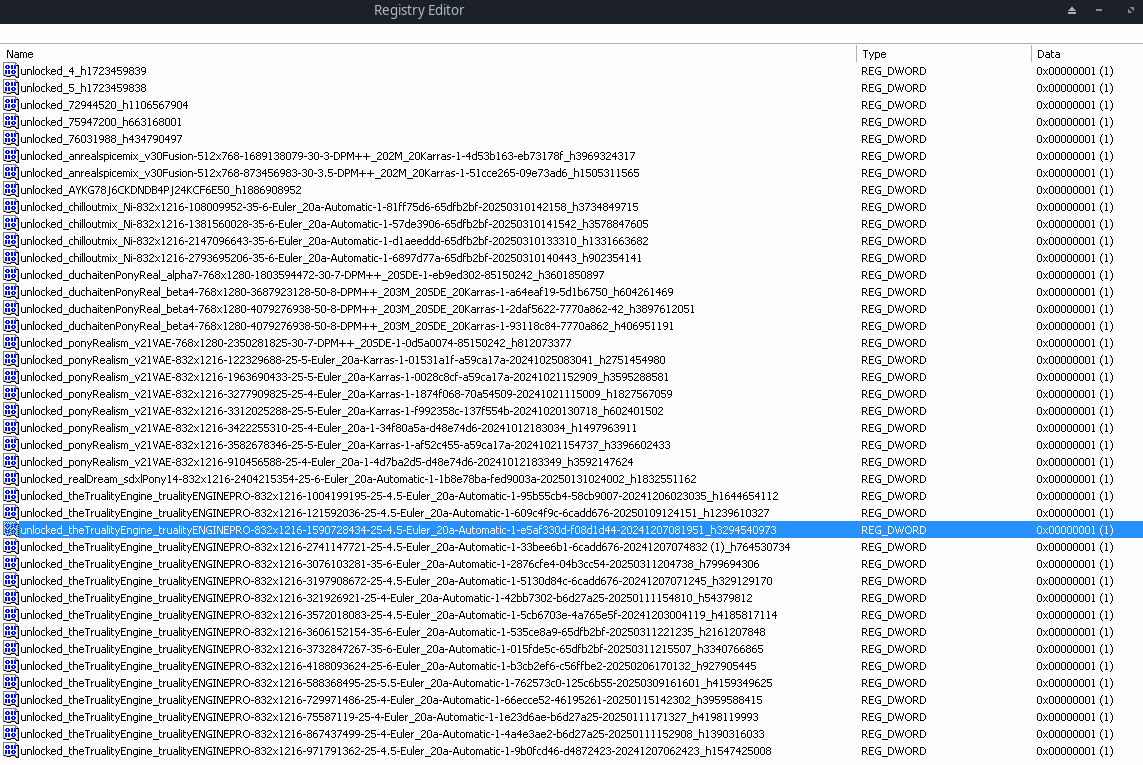Click the icon of the unlocked_realDream_sdxlPony14 value
Image resolution: width=1143 pixels, height=765 pixels.
coord(11,479)
